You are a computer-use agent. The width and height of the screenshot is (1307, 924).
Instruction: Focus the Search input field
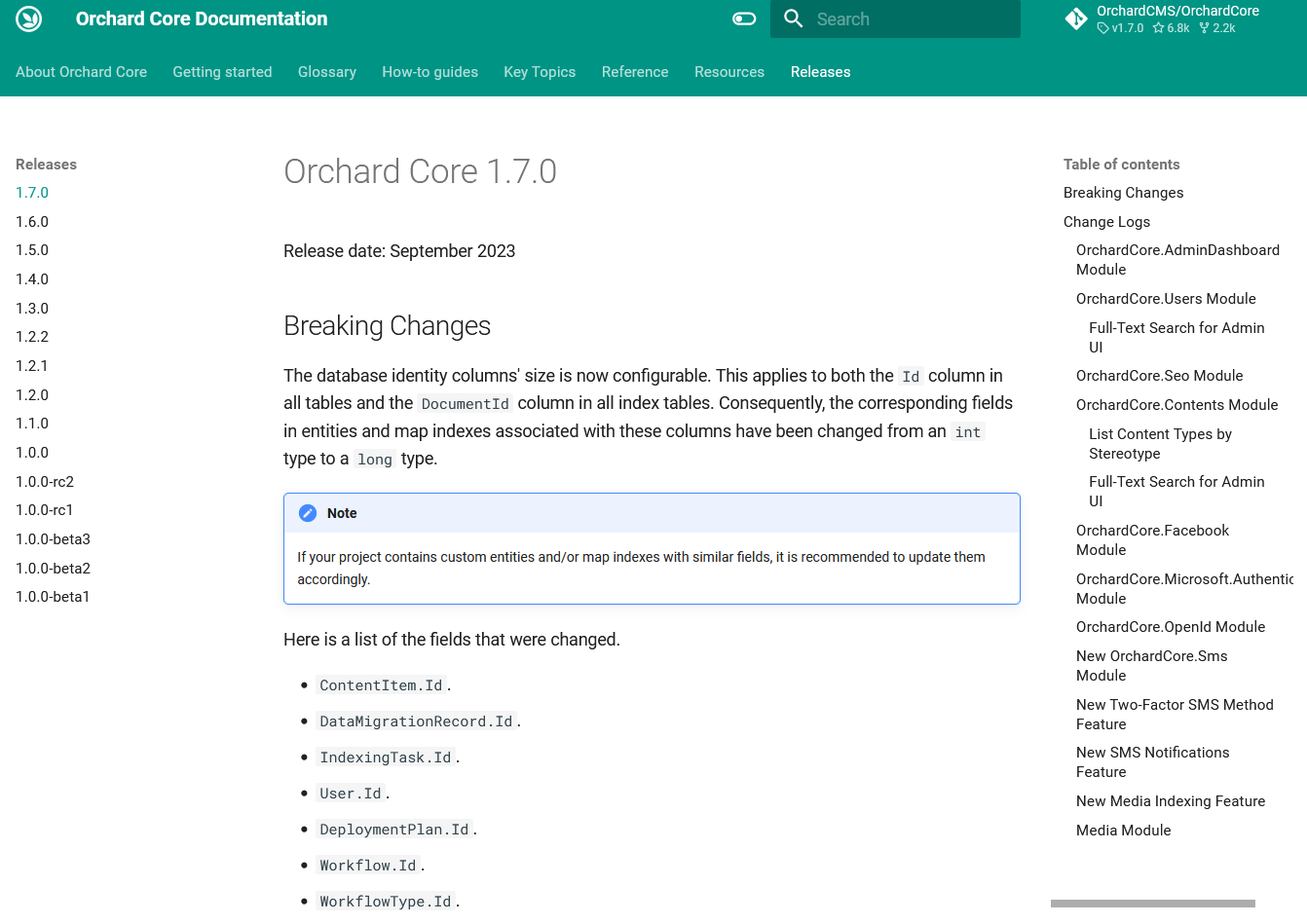tap(895, 18)
